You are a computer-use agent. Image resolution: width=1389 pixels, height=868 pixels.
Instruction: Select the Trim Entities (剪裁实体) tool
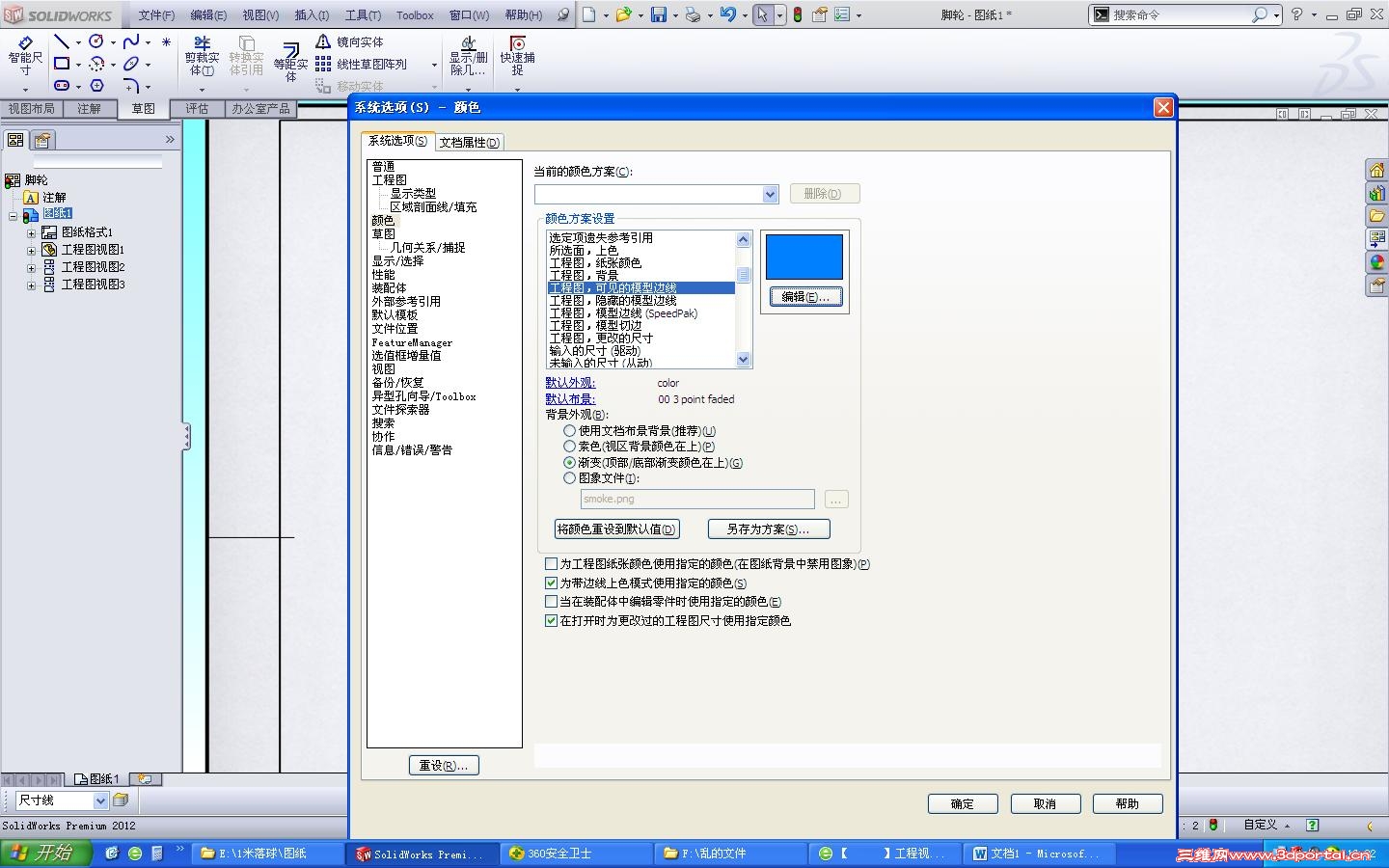202,58
